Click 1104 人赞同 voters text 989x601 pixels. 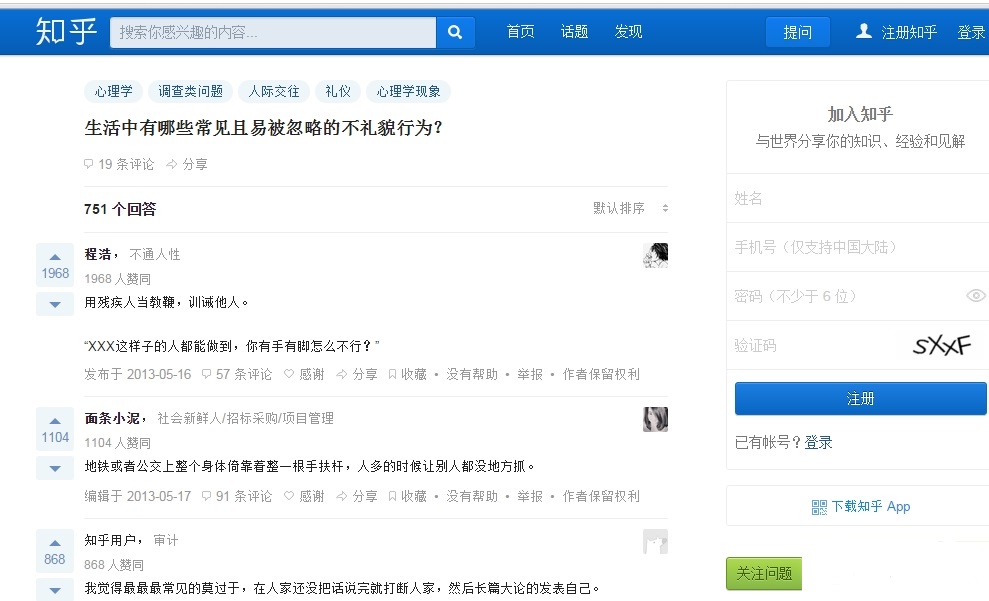(x=117, y=443)
